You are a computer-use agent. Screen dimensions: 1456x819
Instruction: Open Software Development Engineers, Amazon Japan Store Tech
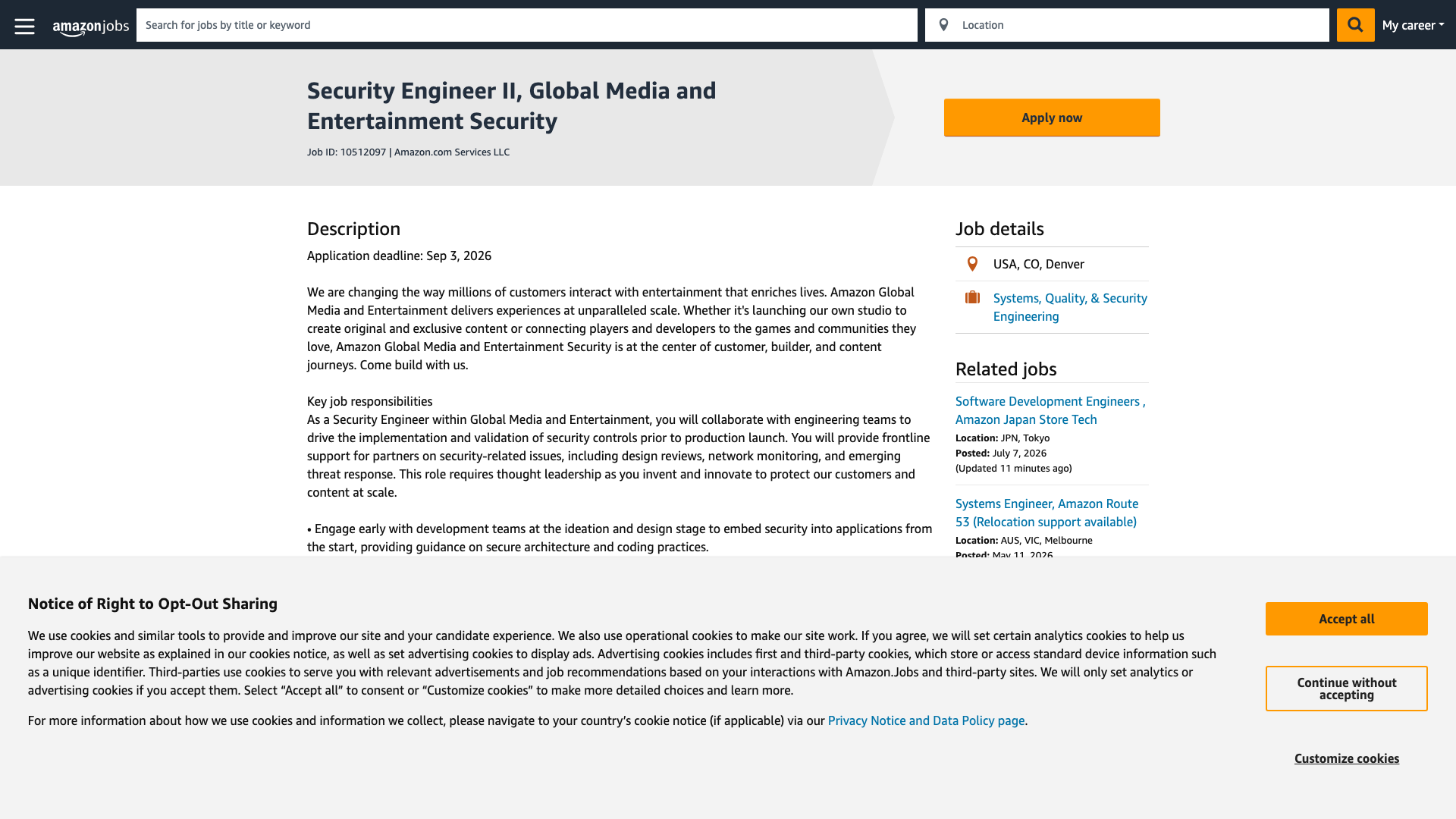[x=1050, y=410]
